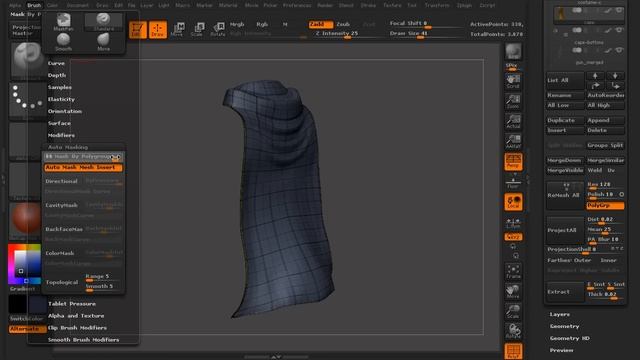Toggle Mask By Polygroups setting
This screenshot has height=360, width=640.
[x=83, y=156]
